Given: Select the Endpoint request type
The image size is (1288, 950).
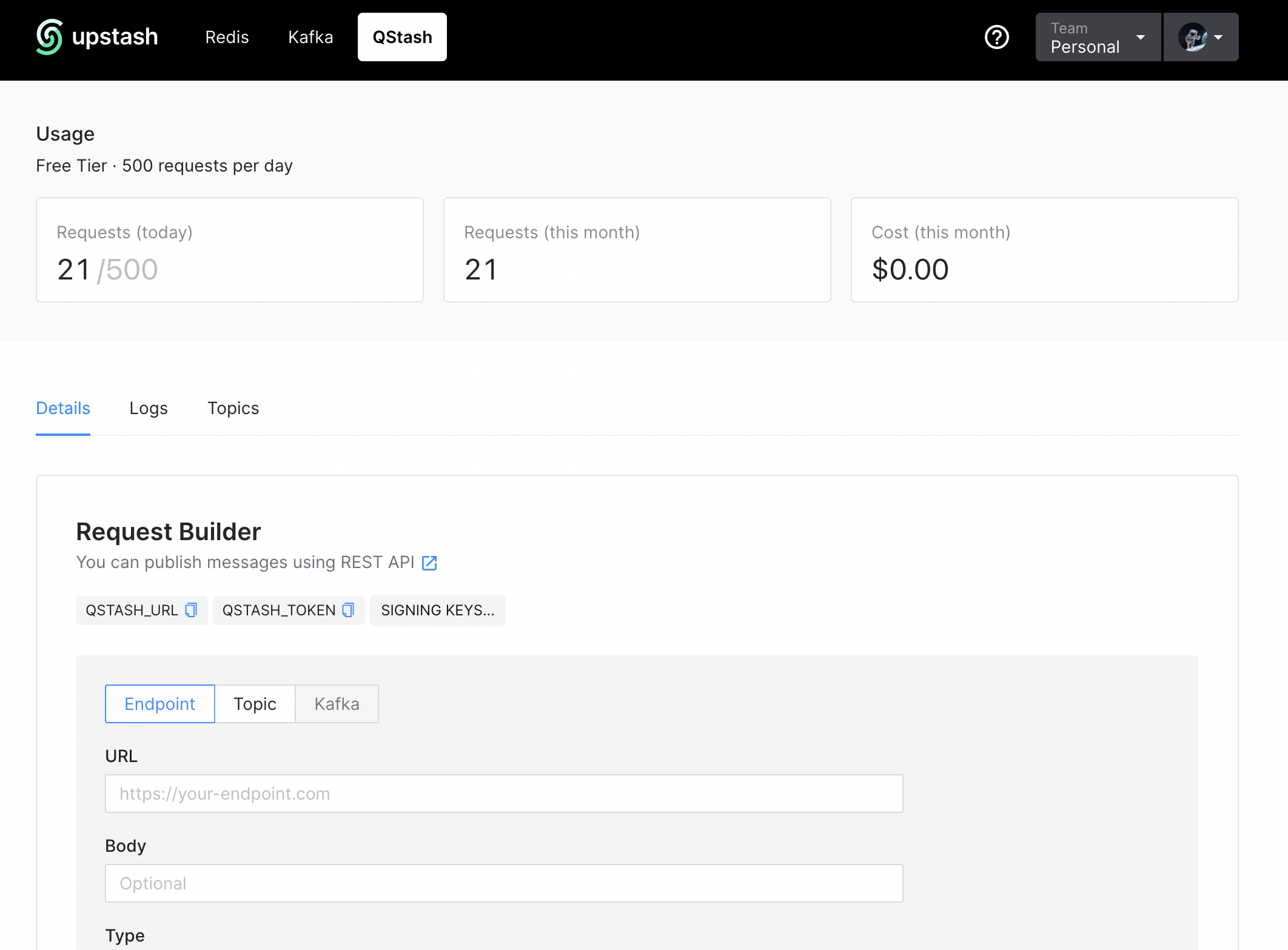Looking at the screenshot, I should 159,704.
